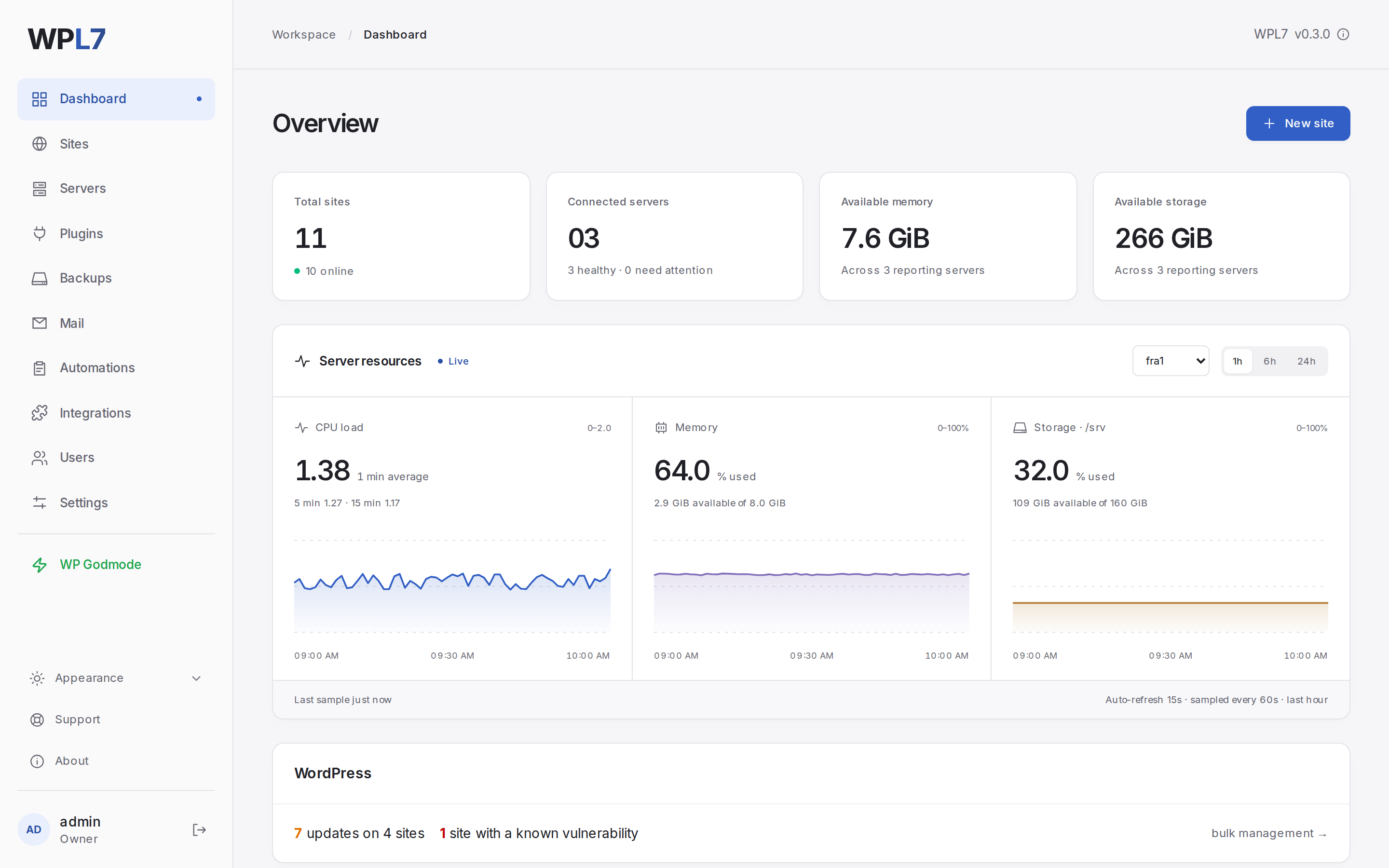The height and width of the screenshot is (868, 1389).
Task: Click the Storage /srv orange chart
Action: click(1170, 587)
